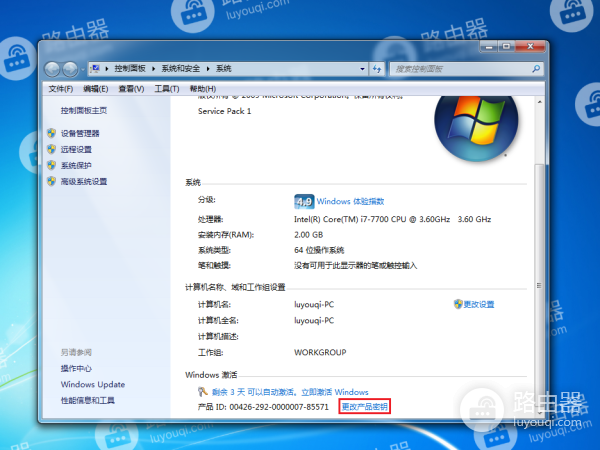
Task: Expand the arrow after 系统和安全 breadcrumb
Action: point(208,69)
